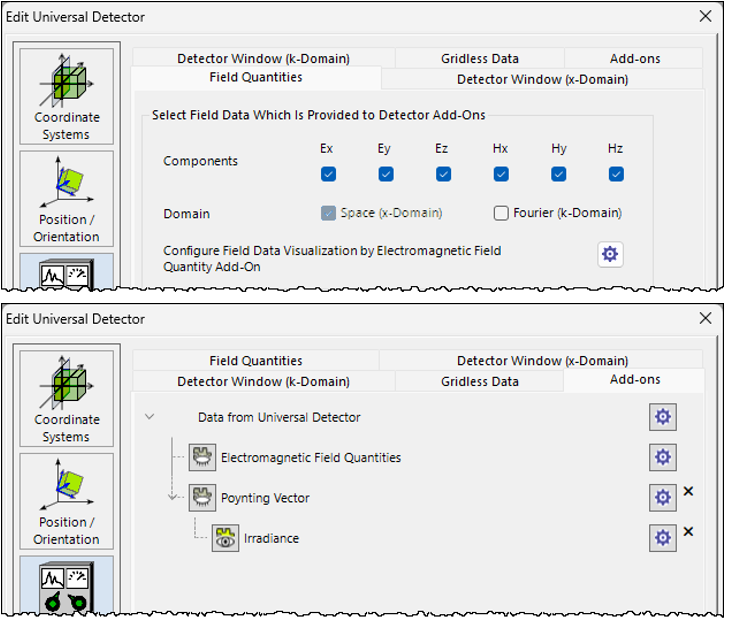
Task: Select Electromagnetic Field Quantities tree row text
Action: click(x=311, y=458)
